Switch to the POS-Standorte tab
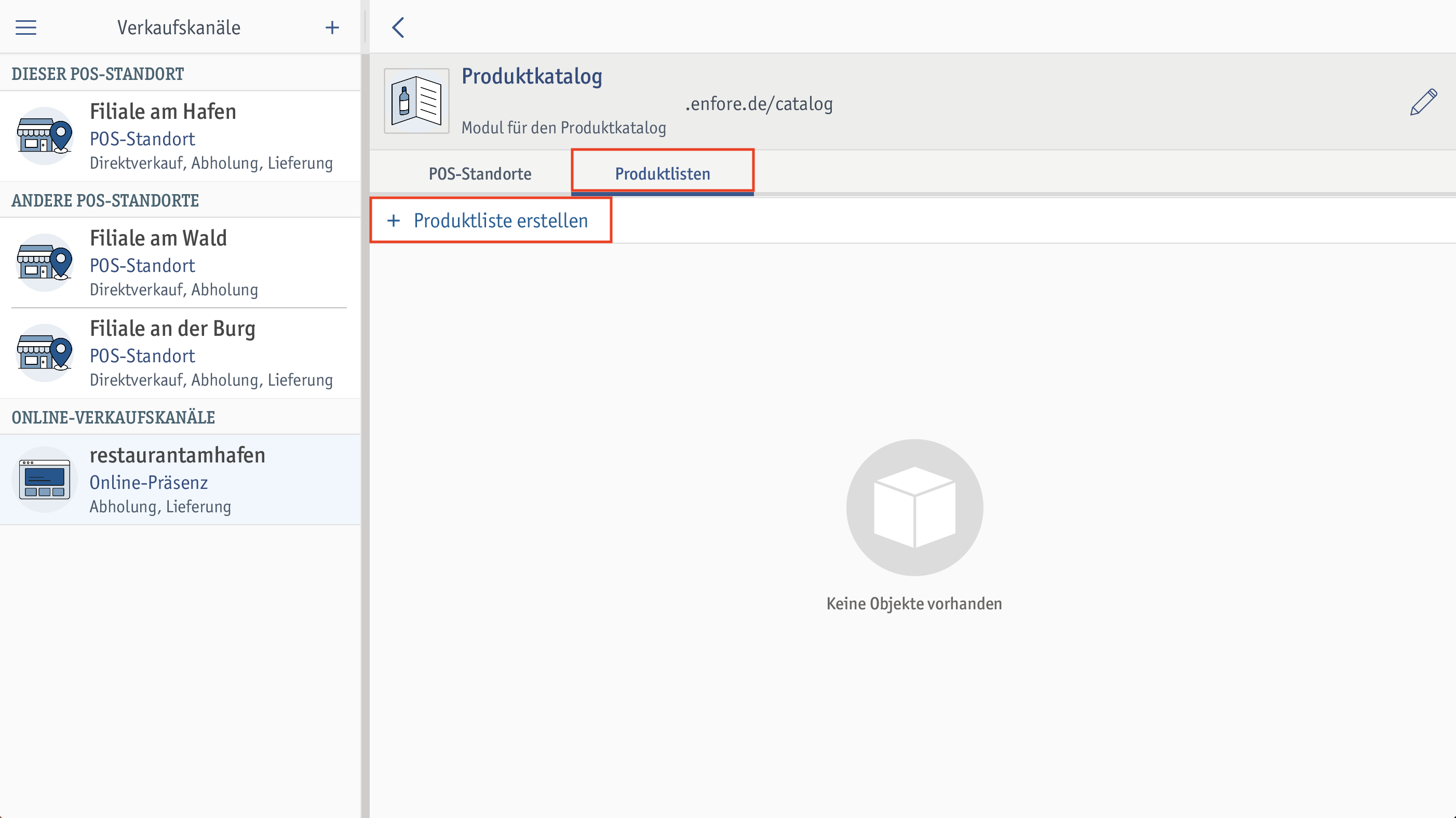Screen dimensions: 1456x818 pyautogui.click(x=480, y=173)
